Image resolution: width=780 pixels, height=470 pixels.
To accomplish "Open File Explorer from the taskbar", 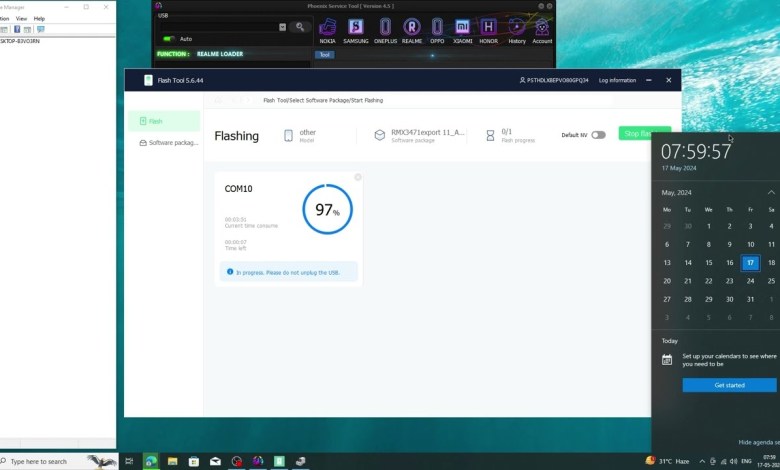I will [x=173, y=461].
